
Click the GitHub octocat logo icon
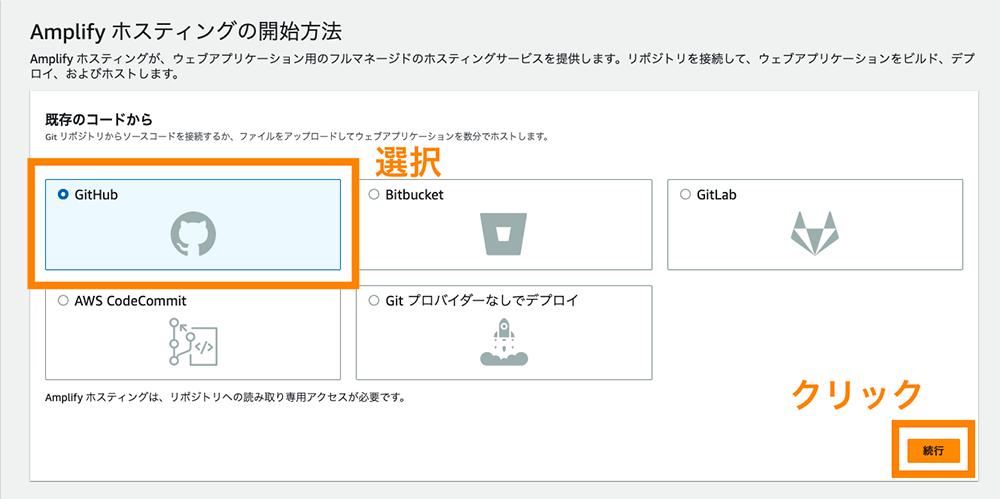[193, 234]
